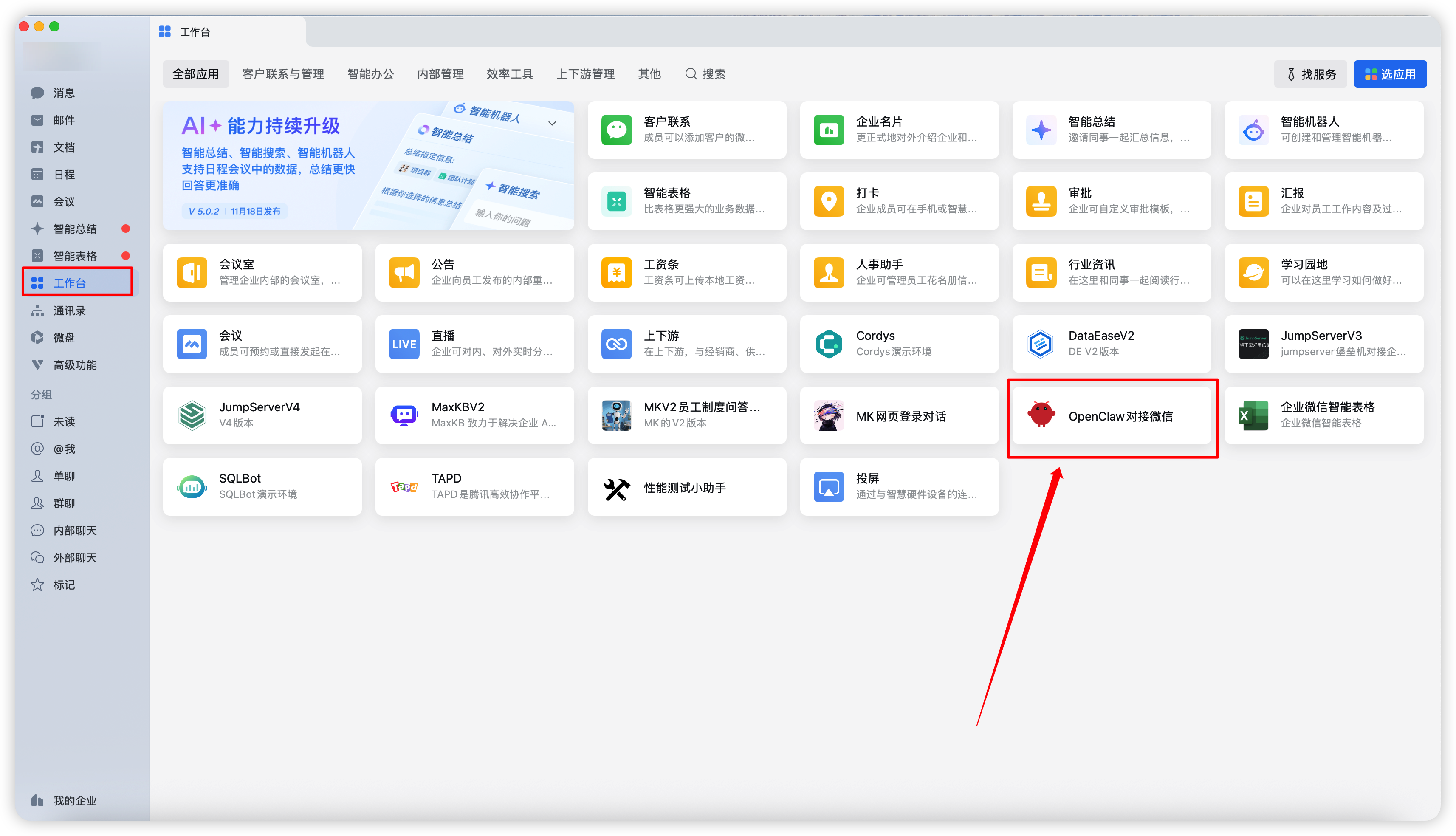Open 我的企业 at sidebar bottom
Viewport: 1456px width, 836px height.
pyautogui.click(x=75, y=800)
